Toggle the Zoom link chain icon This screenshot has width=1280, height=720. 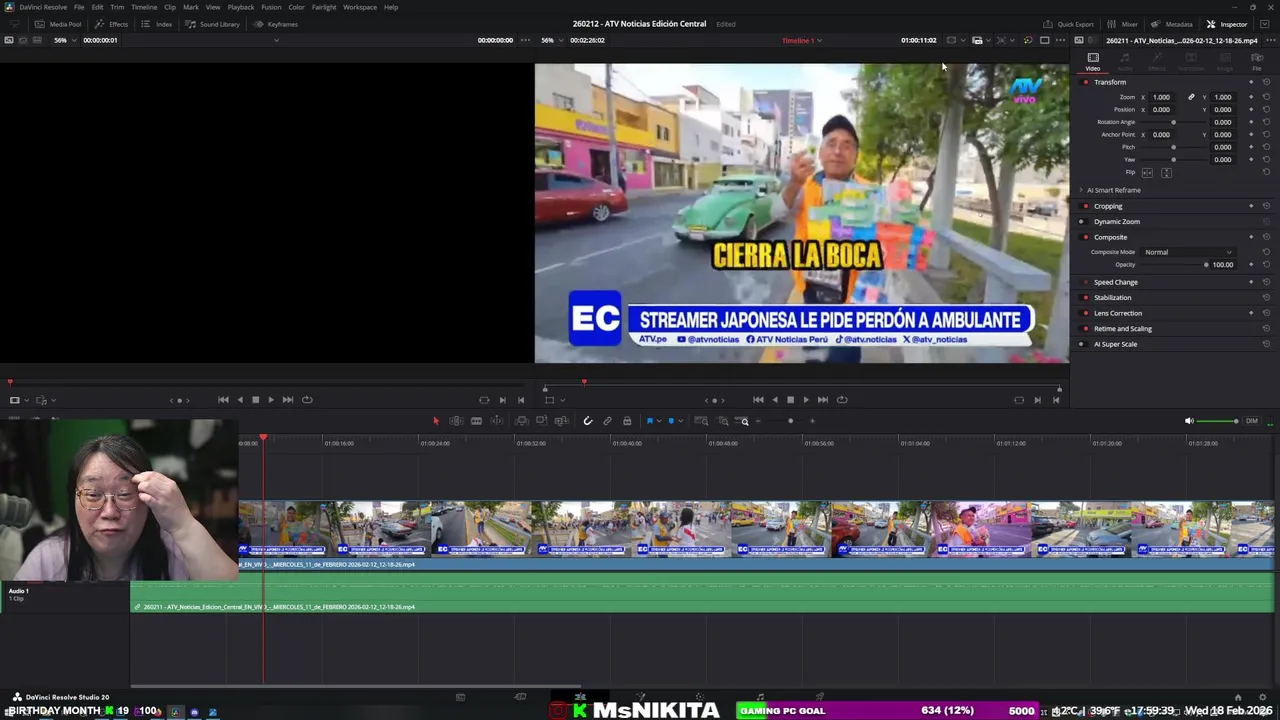click(1191, 97)
